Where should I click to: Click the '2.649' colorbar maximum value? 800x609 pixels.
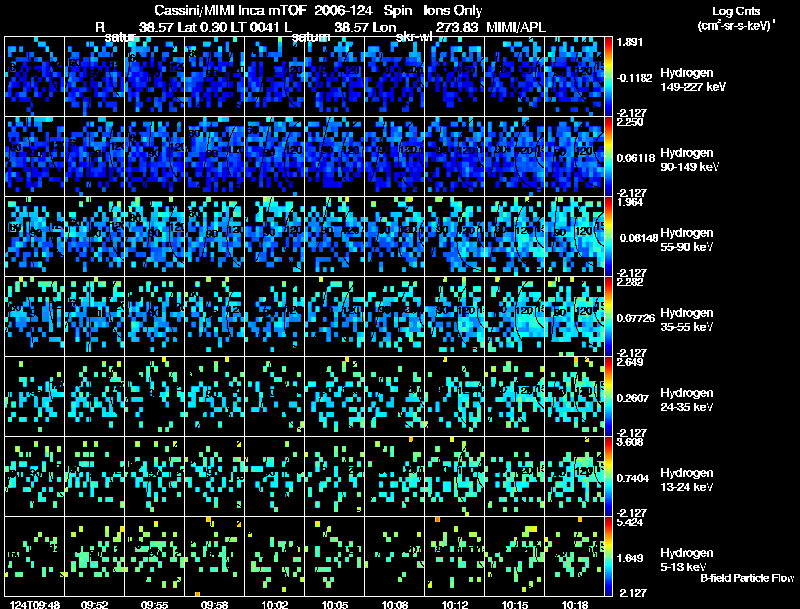coord(630,362)
